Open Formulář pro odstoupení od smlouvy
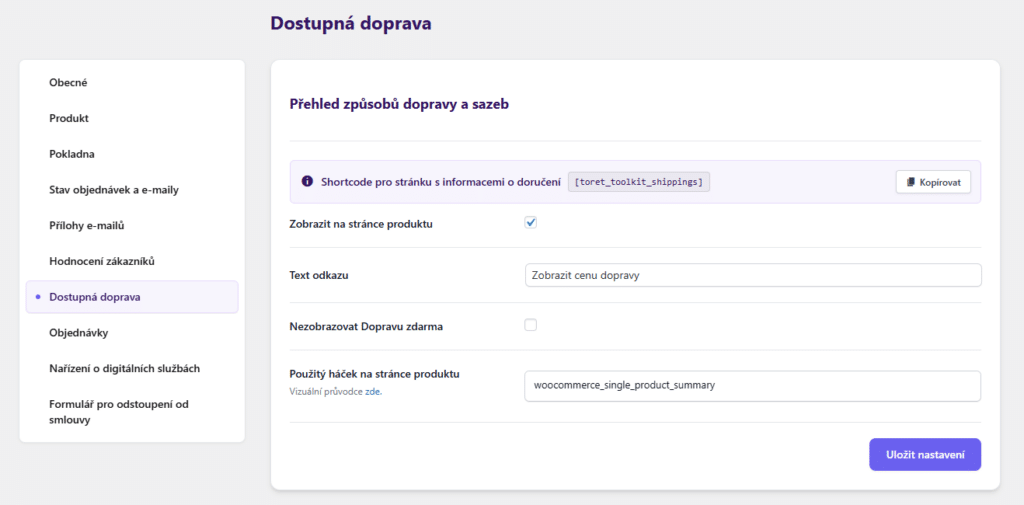This screenshot has height=505, width=1024. 119,412
